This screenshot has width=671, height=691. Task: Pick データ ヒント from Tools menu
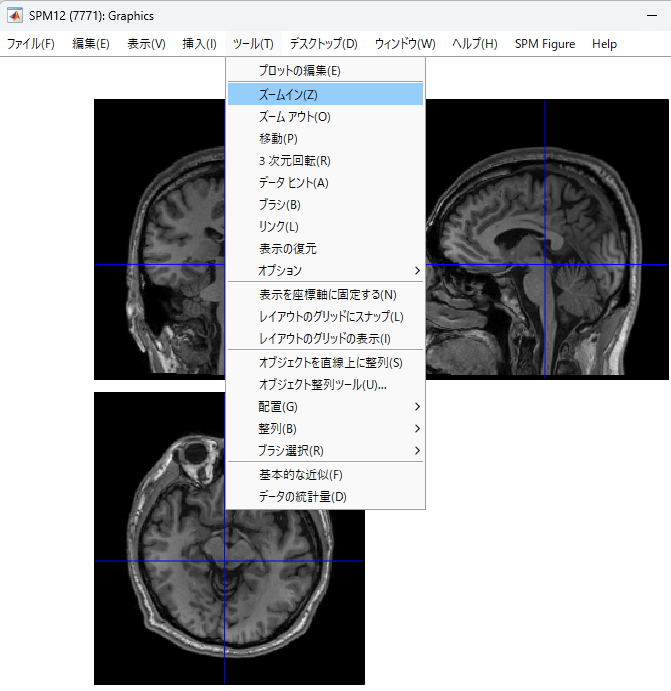(x=293, y=182)
